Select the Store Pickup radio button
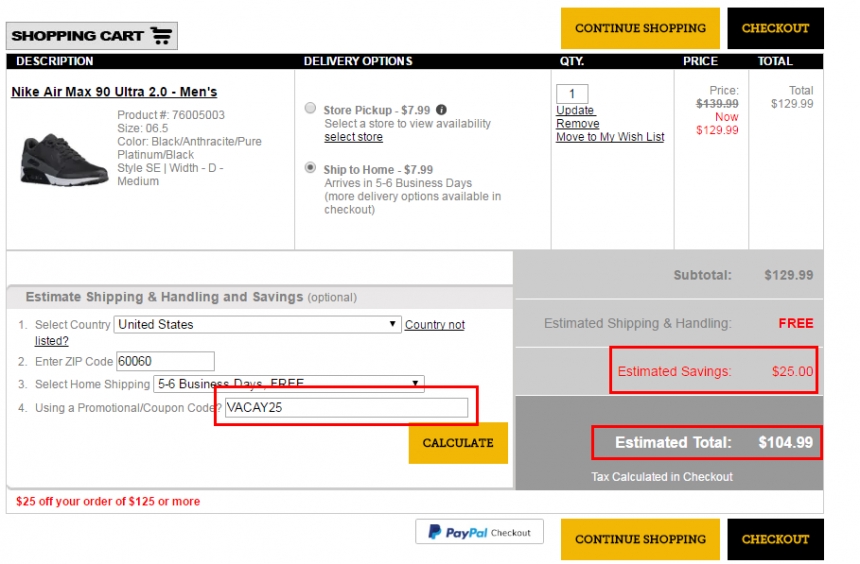The height and width of the screenshot is (564, 860). [310, 108]
